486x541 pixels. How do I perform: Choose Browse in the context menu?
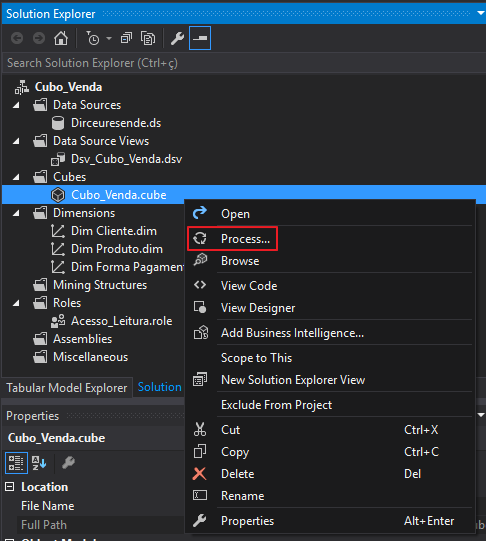click(240, 261)
